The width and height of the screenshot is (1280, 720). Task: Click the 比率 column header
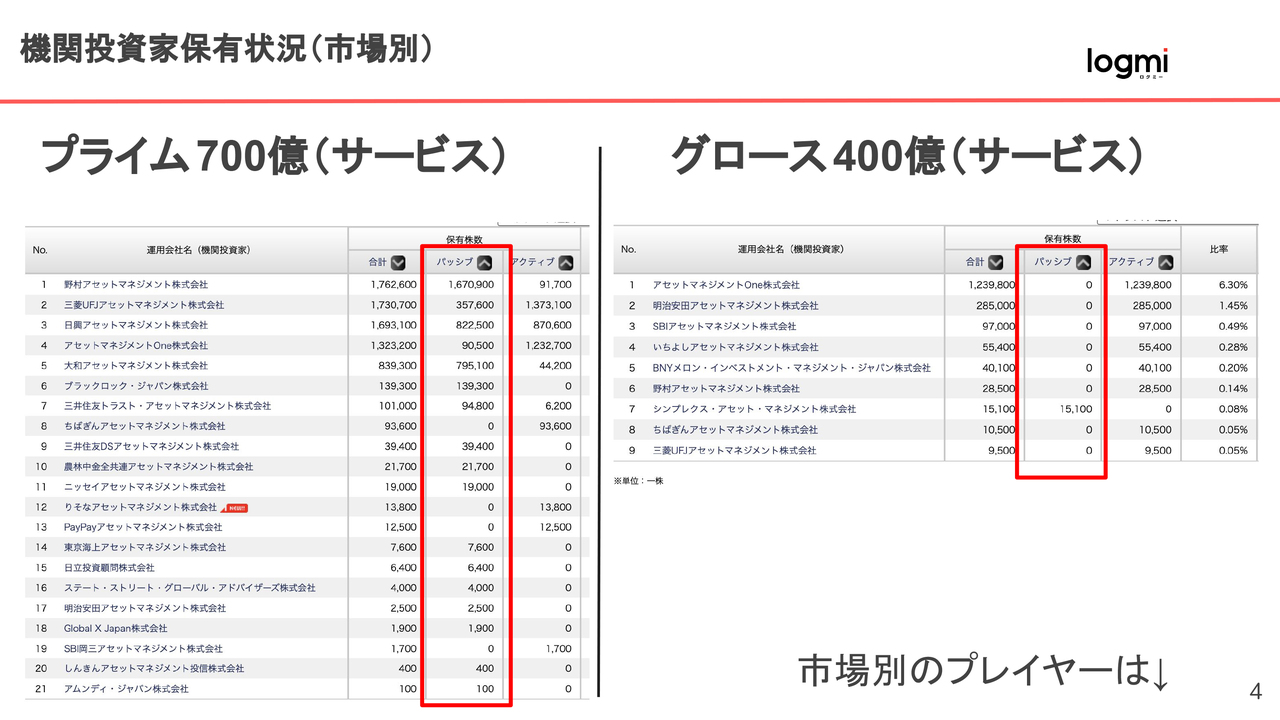click(x=1218, y=249)
